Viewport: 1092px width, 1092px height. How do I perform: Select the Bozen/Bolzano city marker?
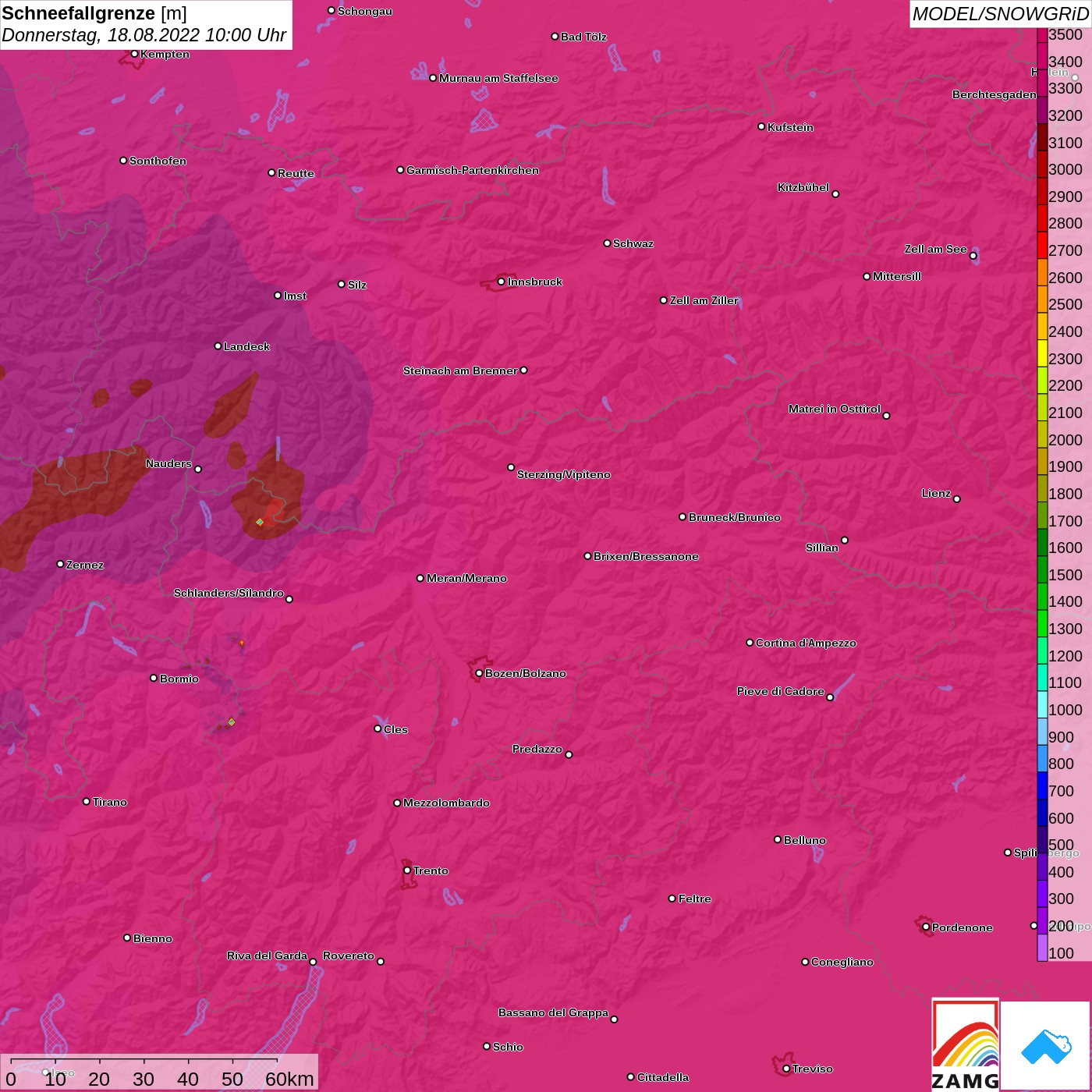479,673
